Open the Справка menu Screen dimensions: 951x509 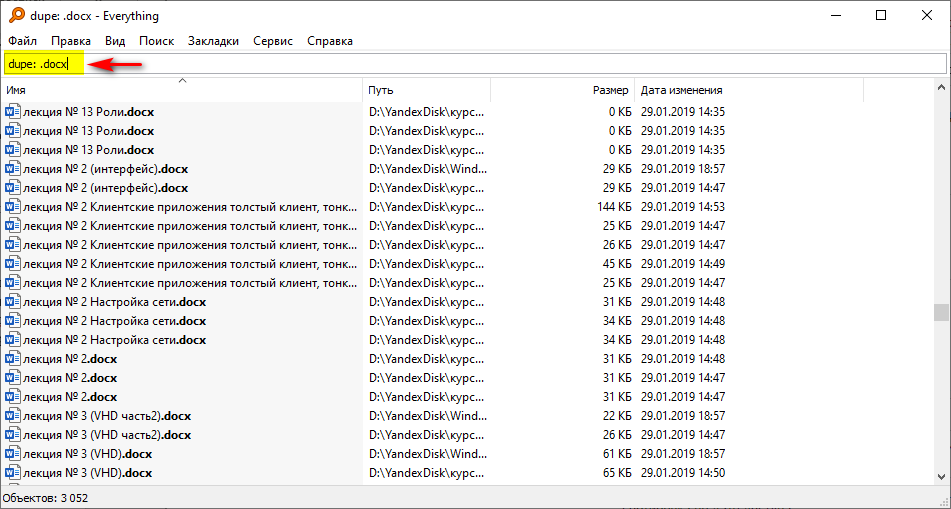click(329, 41)
